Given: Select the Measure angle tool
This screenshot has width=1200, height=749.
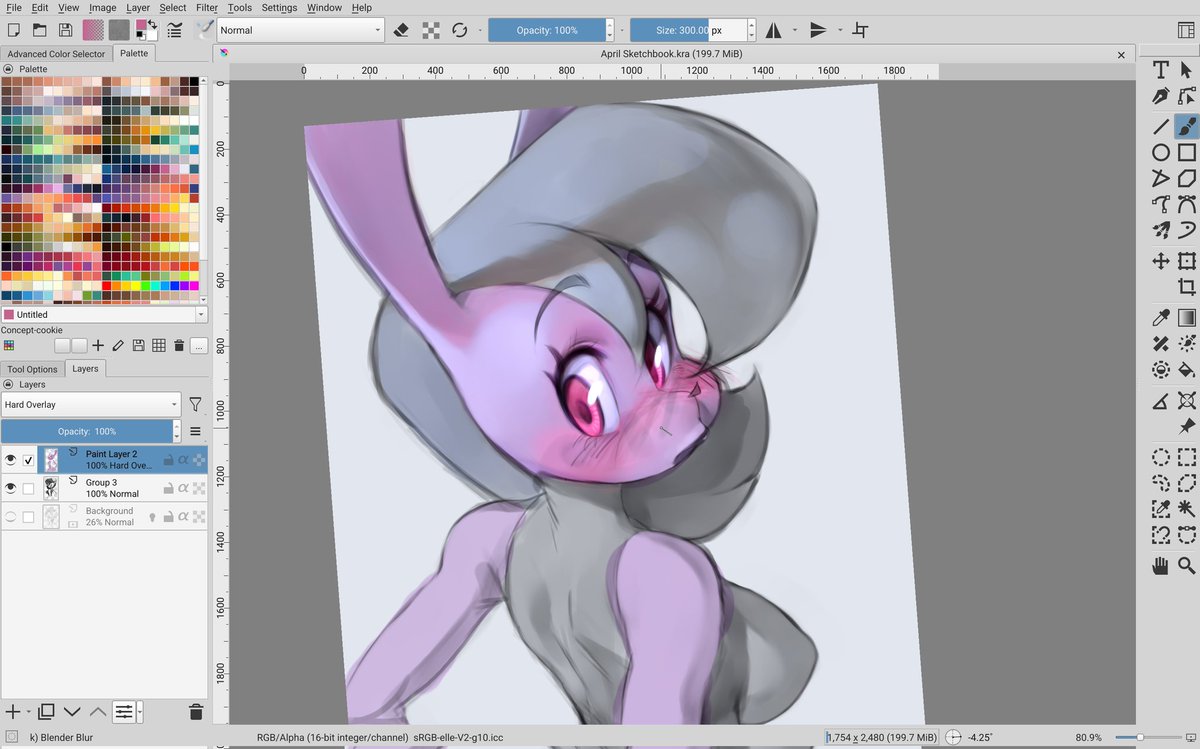Looking at the screenshot, I should click(x=1160, y=401).
